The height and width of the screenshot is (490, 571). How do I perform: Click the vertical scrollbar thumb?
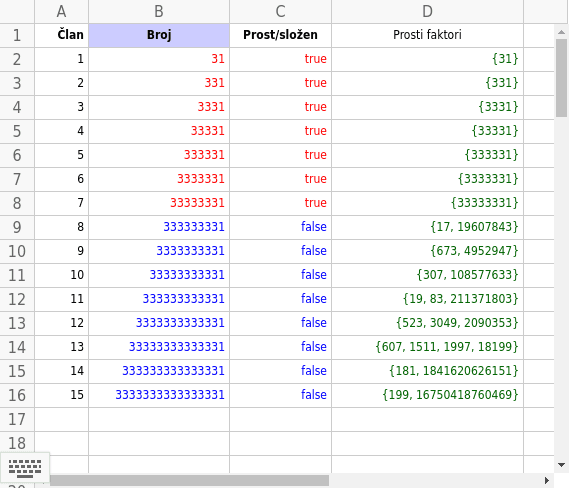point(561,78)
